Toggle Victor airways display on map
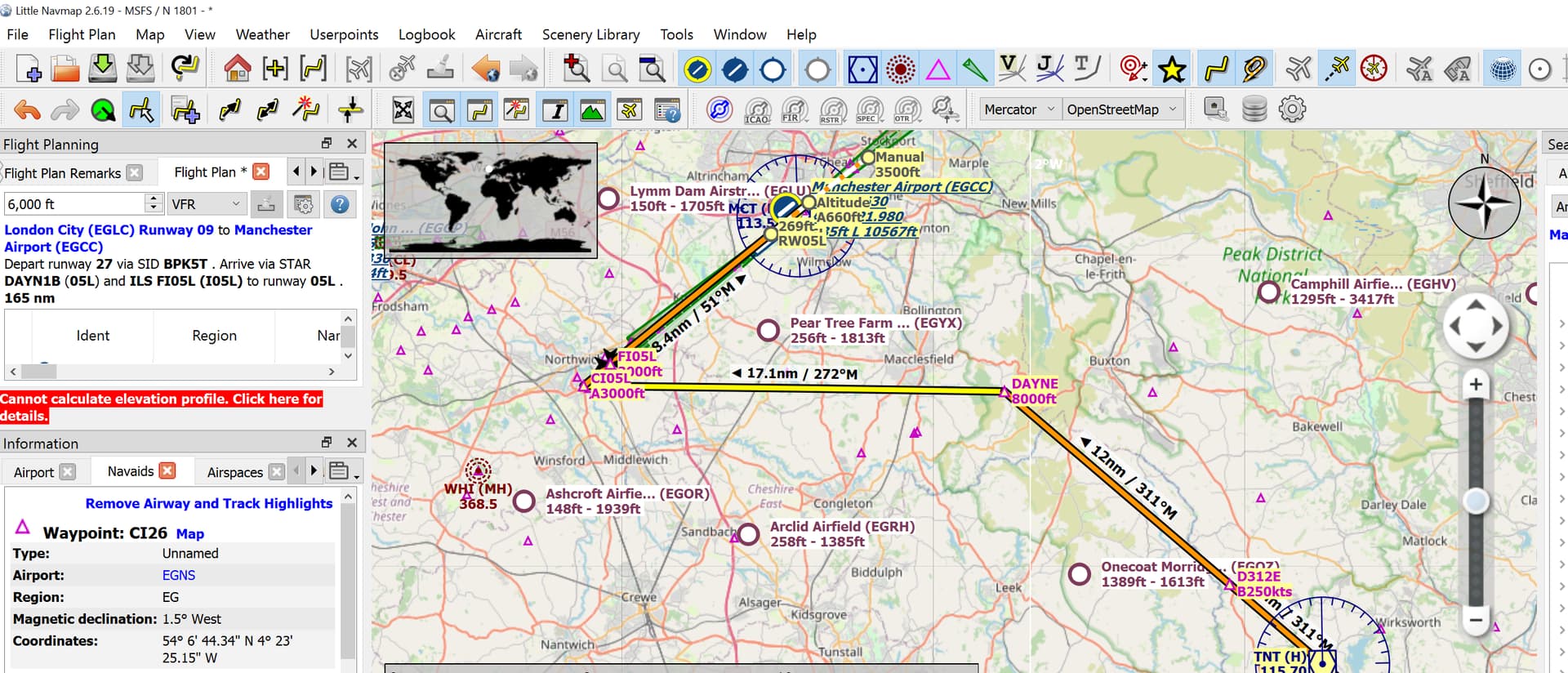The width and height of the screenshot is (1568, 673). tap(1011, 69)
